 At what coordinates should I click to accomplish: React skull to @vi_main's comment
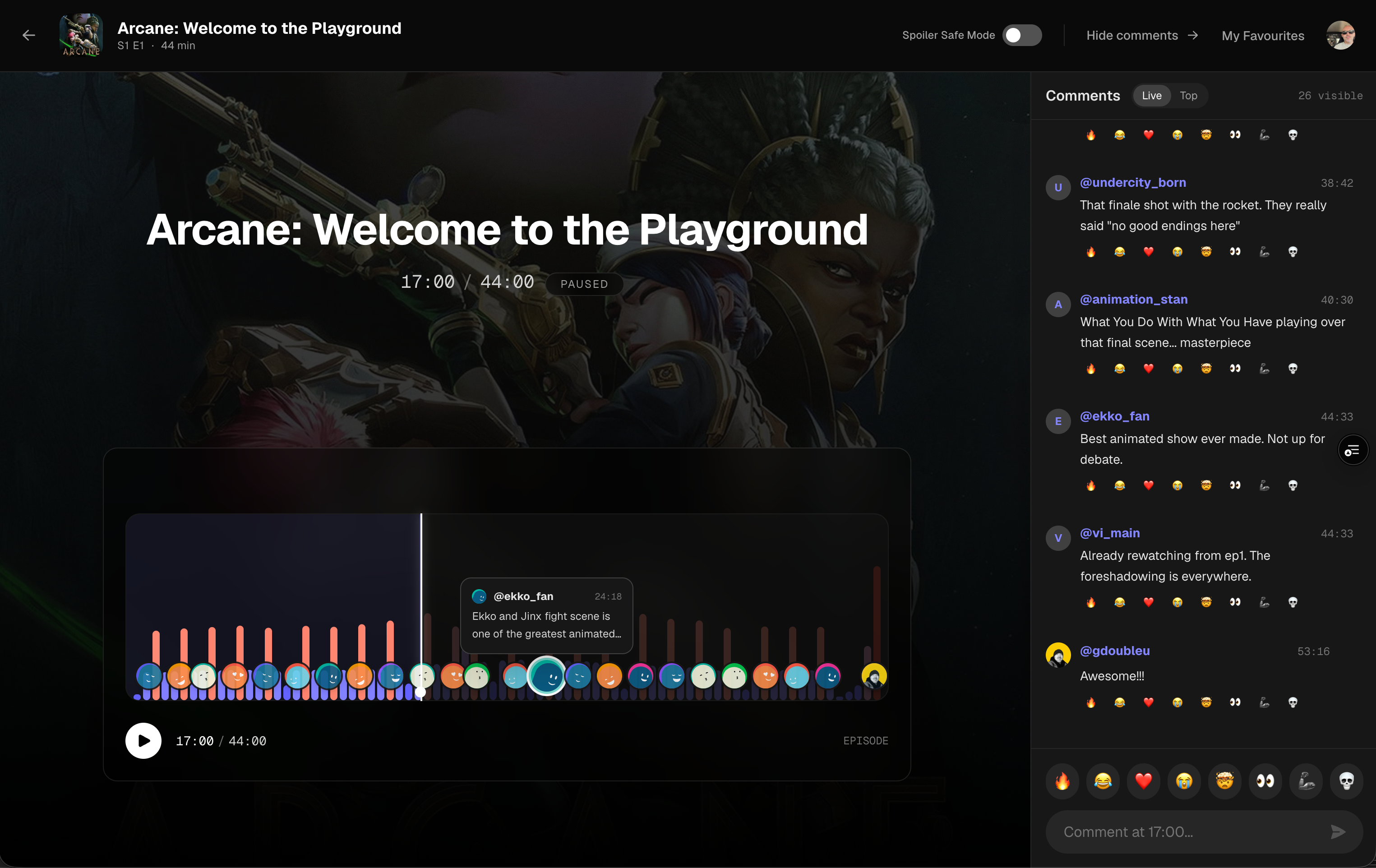pyautogui.click(x=1293, y=602)
